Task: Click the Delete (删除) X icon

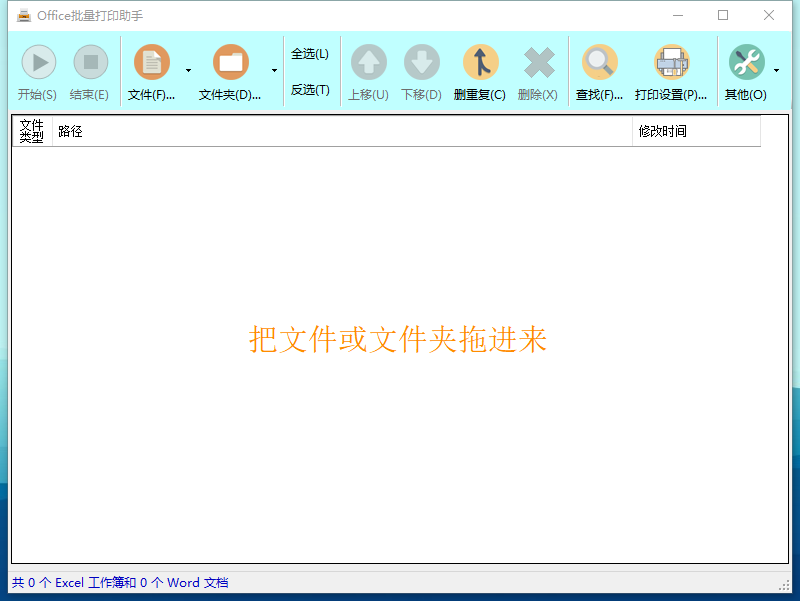Action: (539, 62)
